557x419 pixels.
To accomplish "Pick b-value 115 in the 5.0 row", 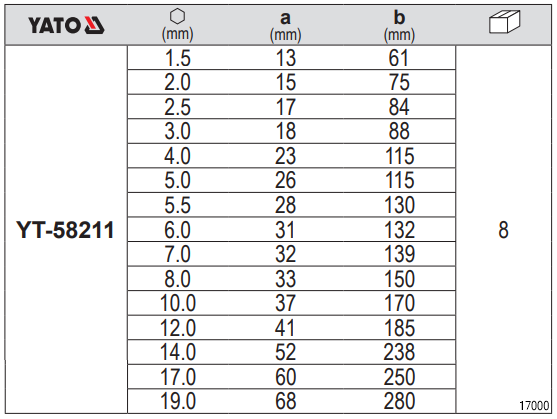I will (400, 181).
